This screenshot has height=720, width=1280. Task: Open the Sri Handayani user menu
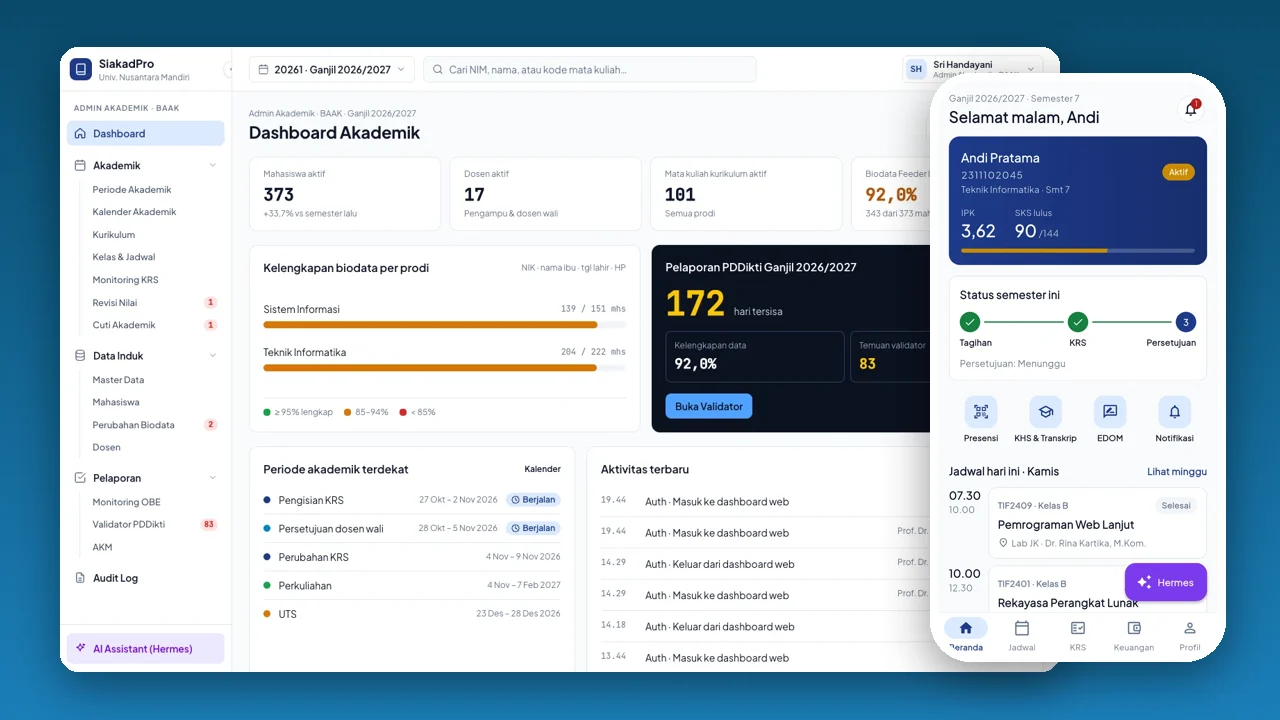[973, 69]
